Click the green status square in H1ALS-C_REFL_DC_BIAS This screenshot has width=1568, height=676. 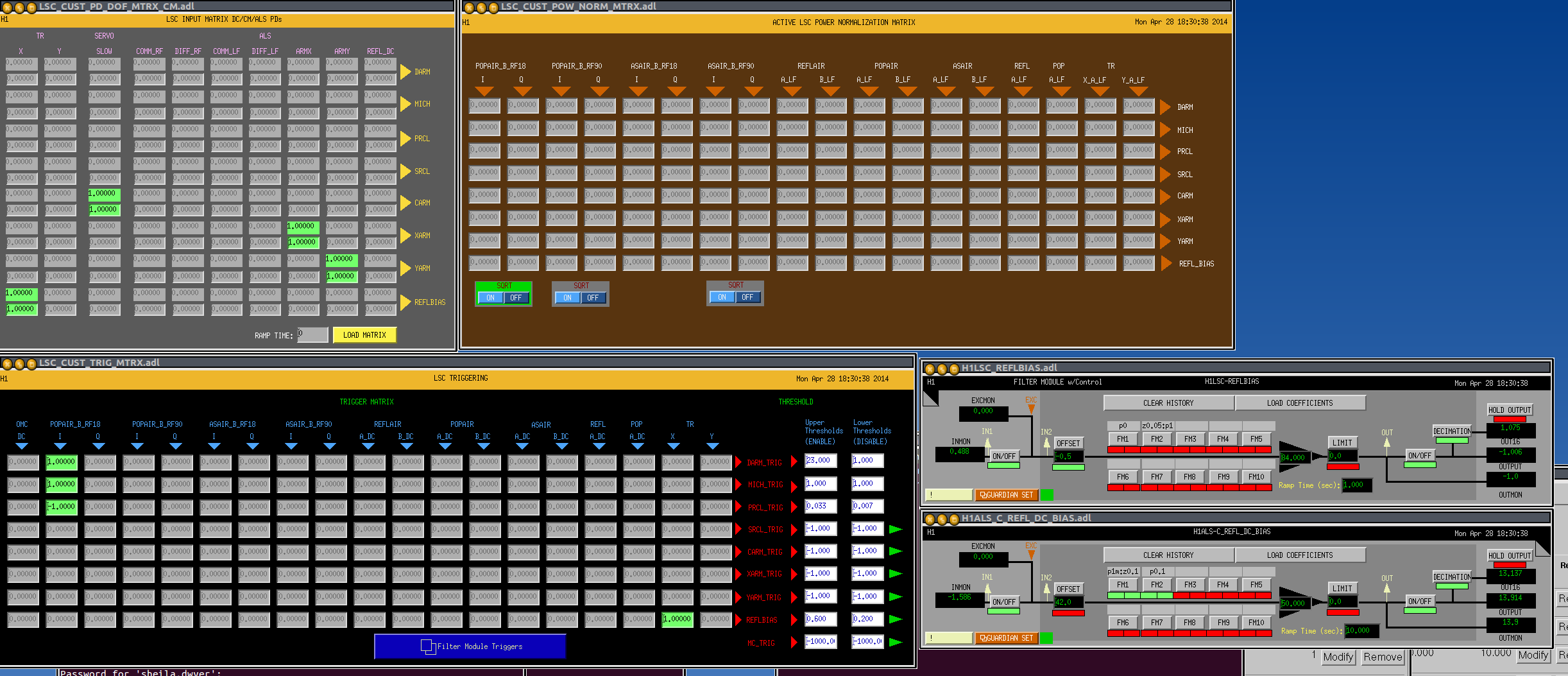[x=1046, y=638]
